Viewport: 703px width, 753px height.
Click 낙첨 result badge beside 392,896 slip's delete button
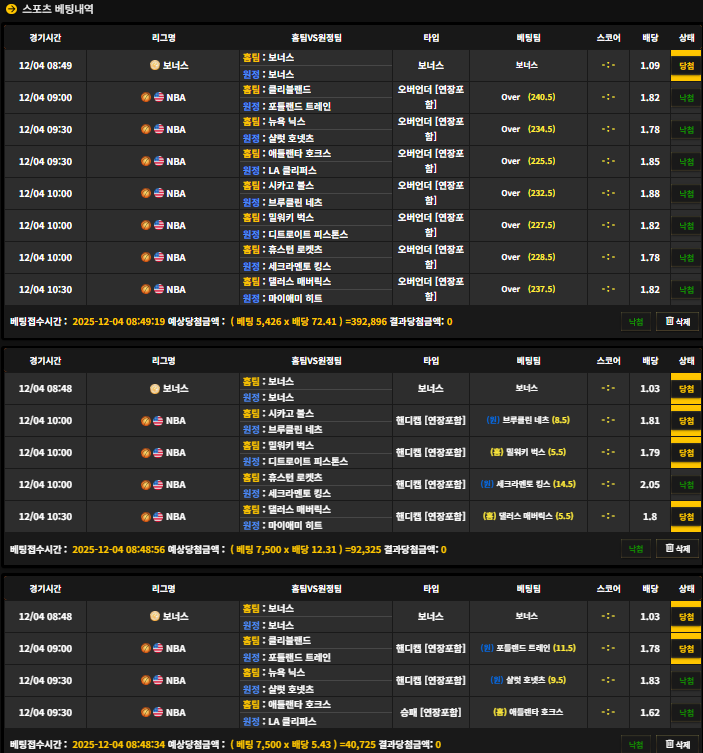point(634,322)
